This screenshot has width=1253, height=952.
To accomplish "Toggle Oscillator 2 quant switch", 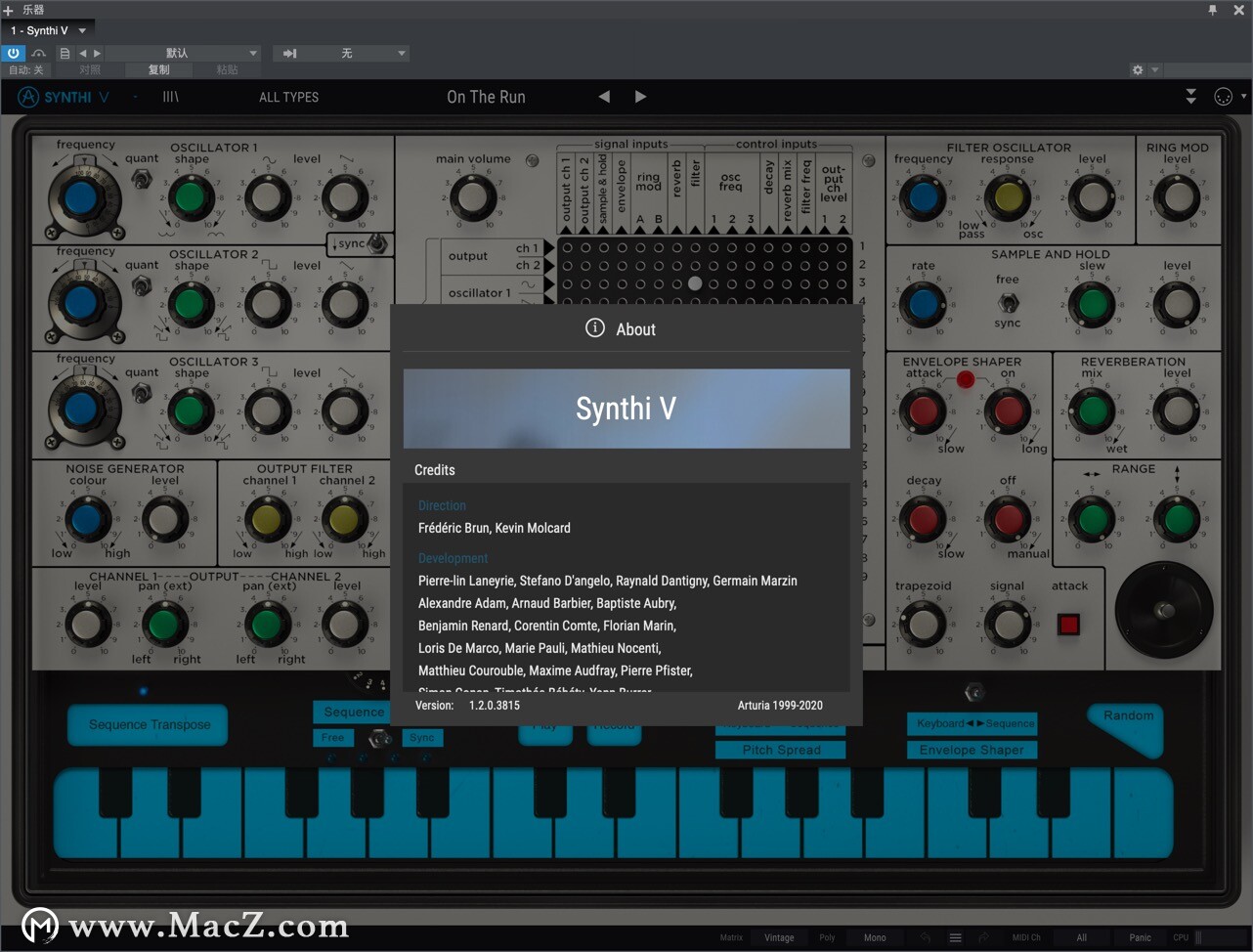I will [143, 285].
